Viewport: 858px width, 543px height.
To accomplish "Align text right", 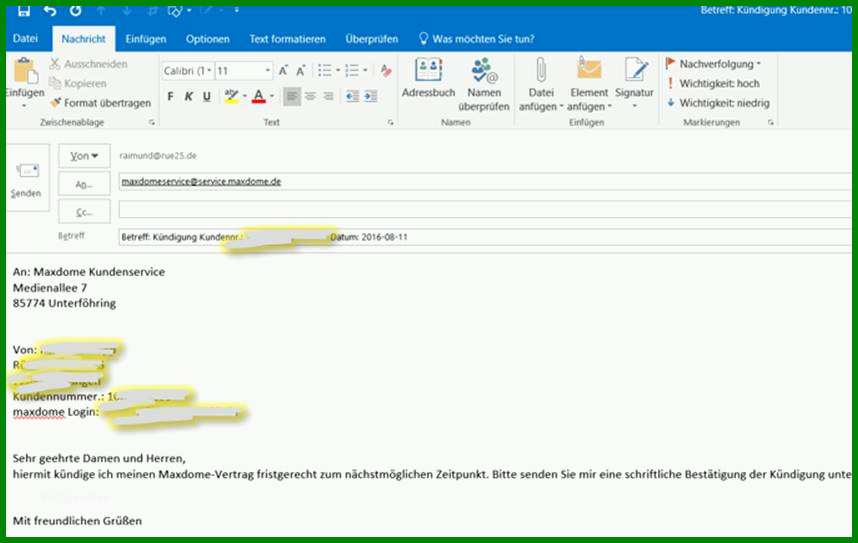I will tap(328, 96).
